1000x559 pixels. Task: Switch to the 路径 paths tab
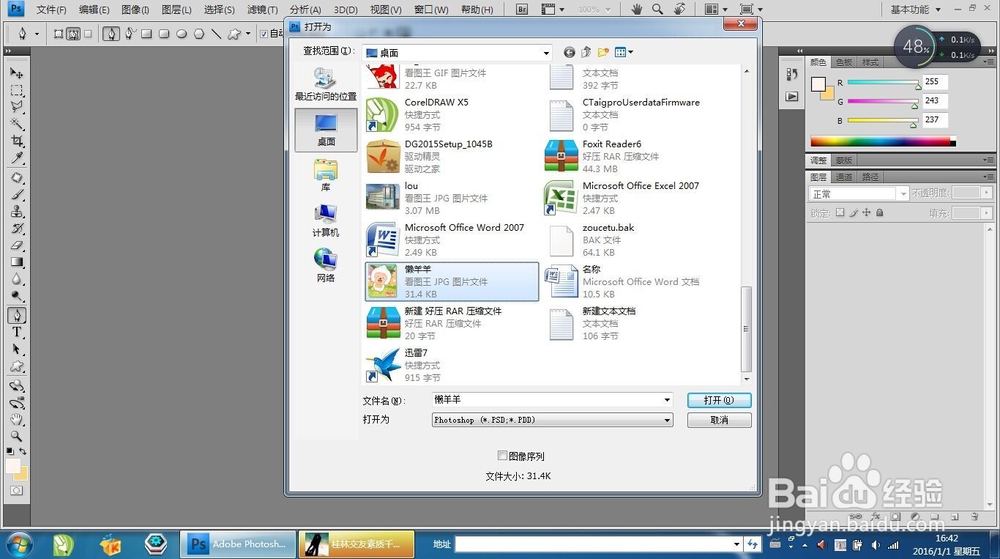(870, 177)
